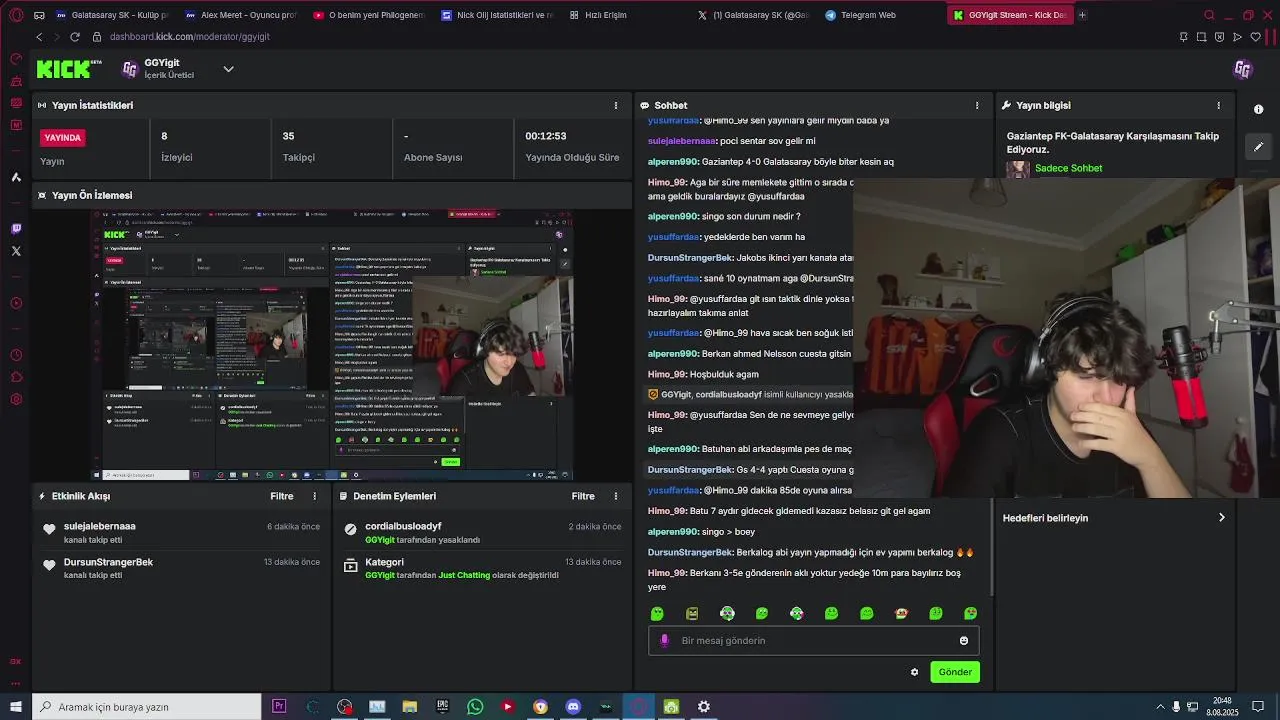Click DursunStrangerBek in activity feed
1280x720 pixels.
(x=108, y=562)
